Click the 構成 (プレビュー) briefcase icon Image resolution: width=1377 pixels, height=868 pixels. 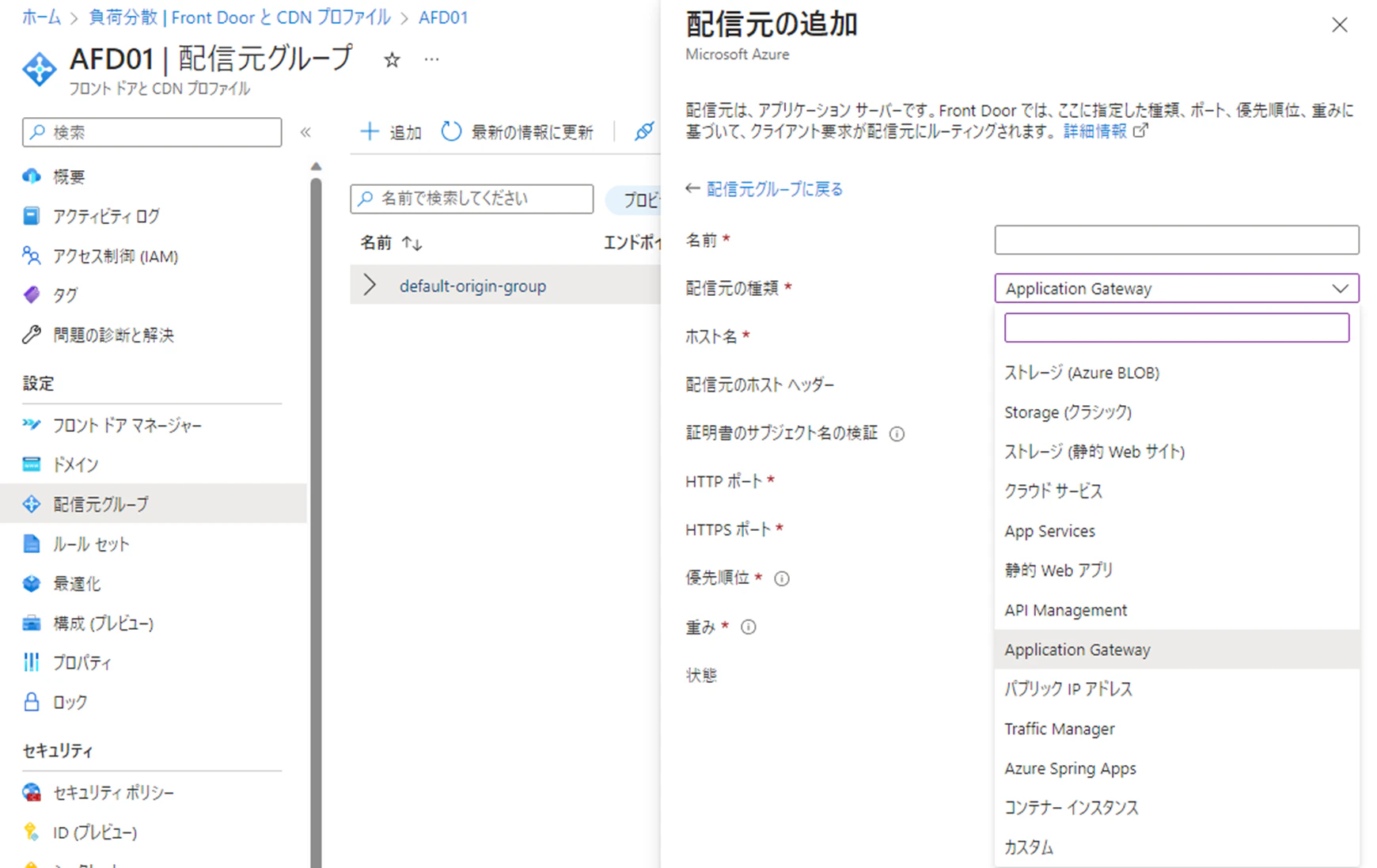click(32, 623)
